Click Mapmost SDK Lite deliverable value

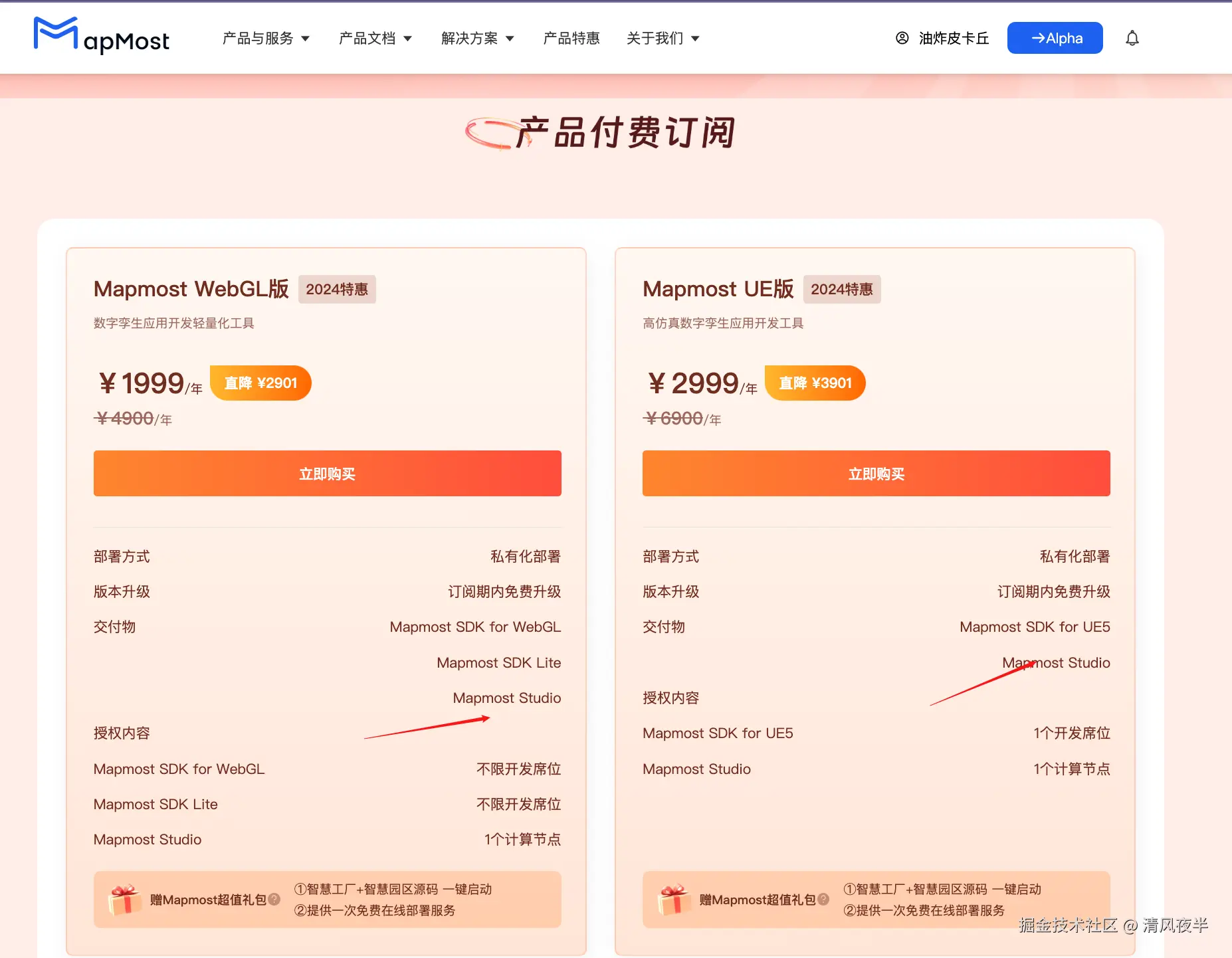point(499,662)
